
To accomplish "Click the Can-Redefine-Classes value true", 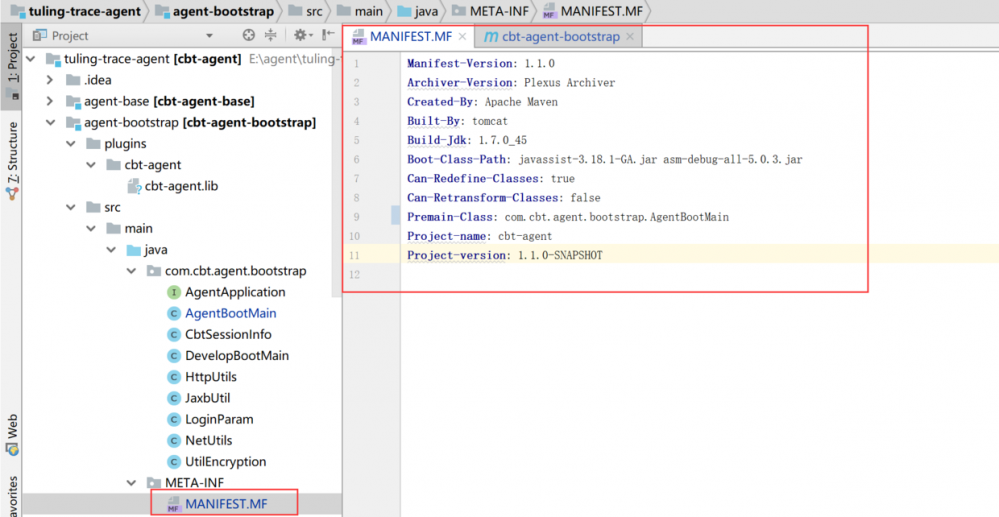I will pyautogui.click(x=563, y=178).
